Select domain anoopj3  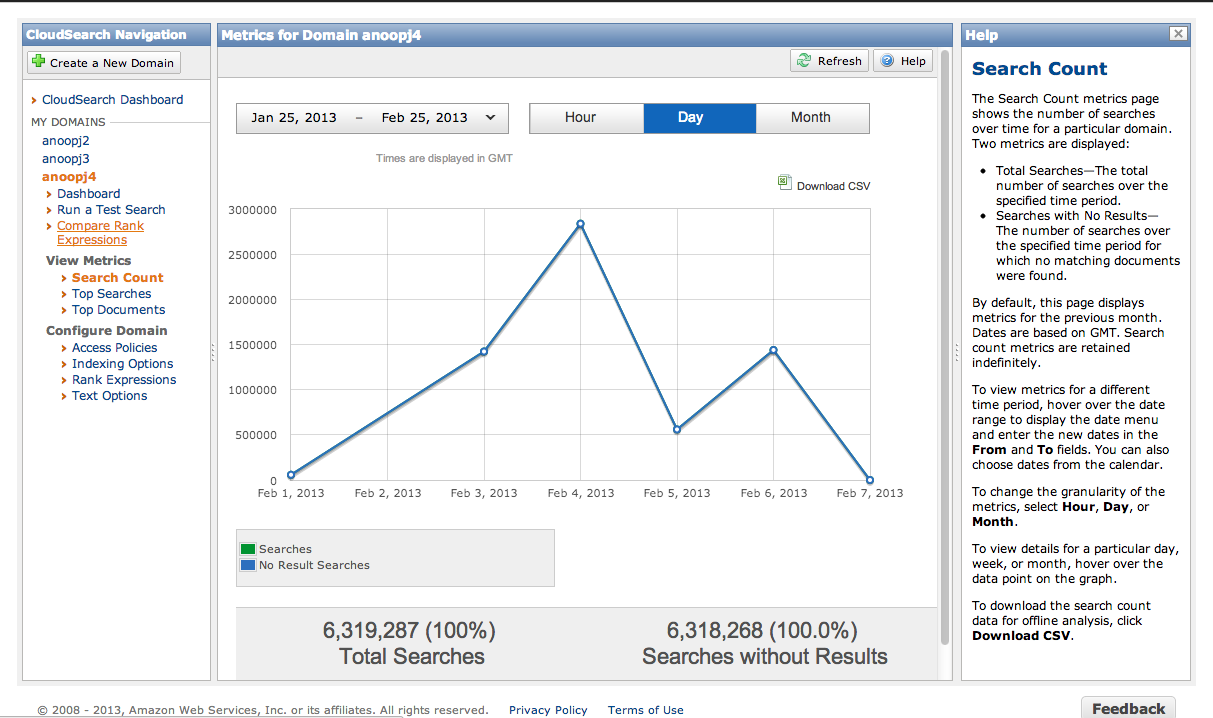[x=66, y=159]
